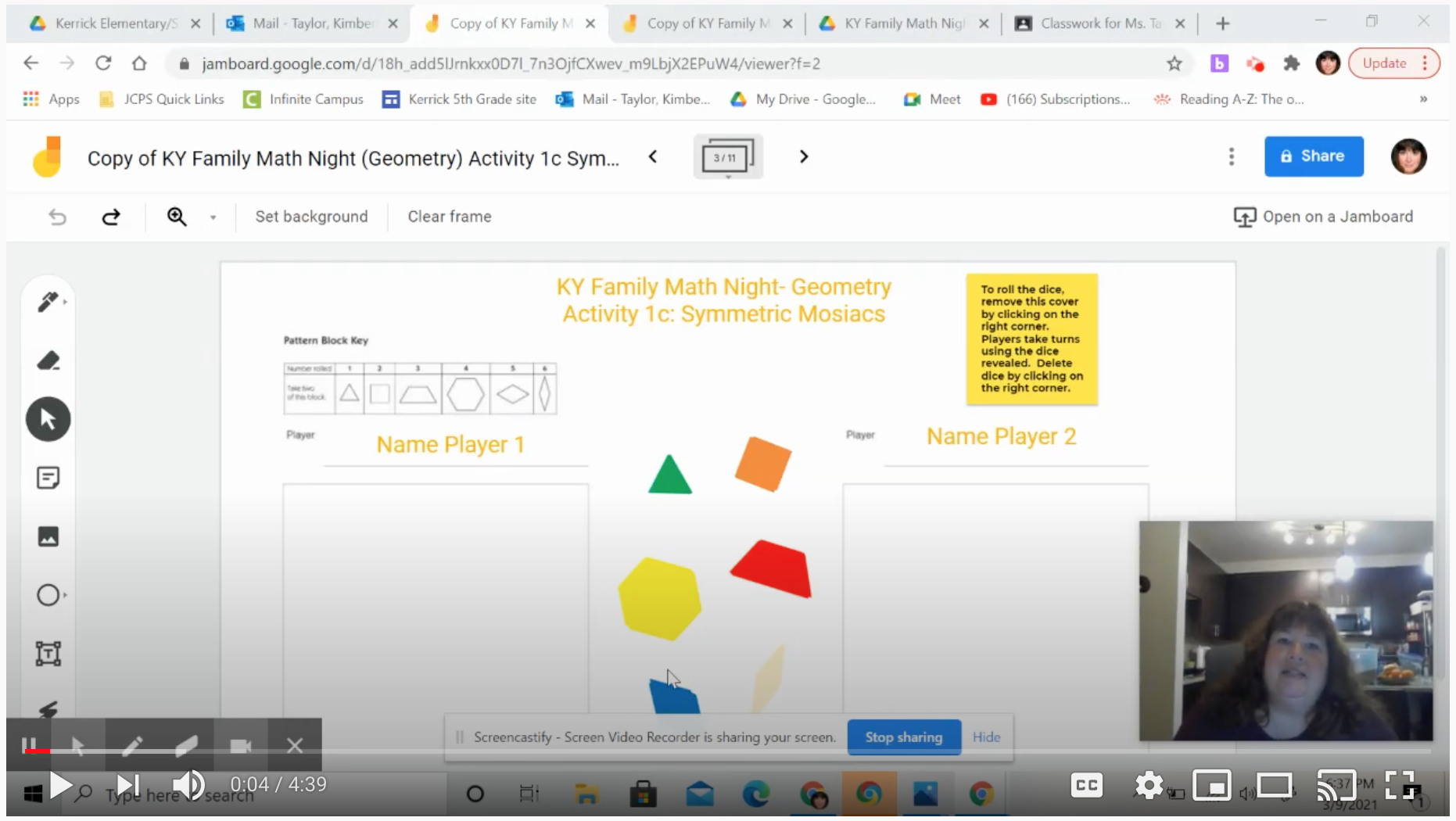Cast the video to TV
Viewport: 1456px width, 821px height.
pyautogui.click(x=1337, y=785)
